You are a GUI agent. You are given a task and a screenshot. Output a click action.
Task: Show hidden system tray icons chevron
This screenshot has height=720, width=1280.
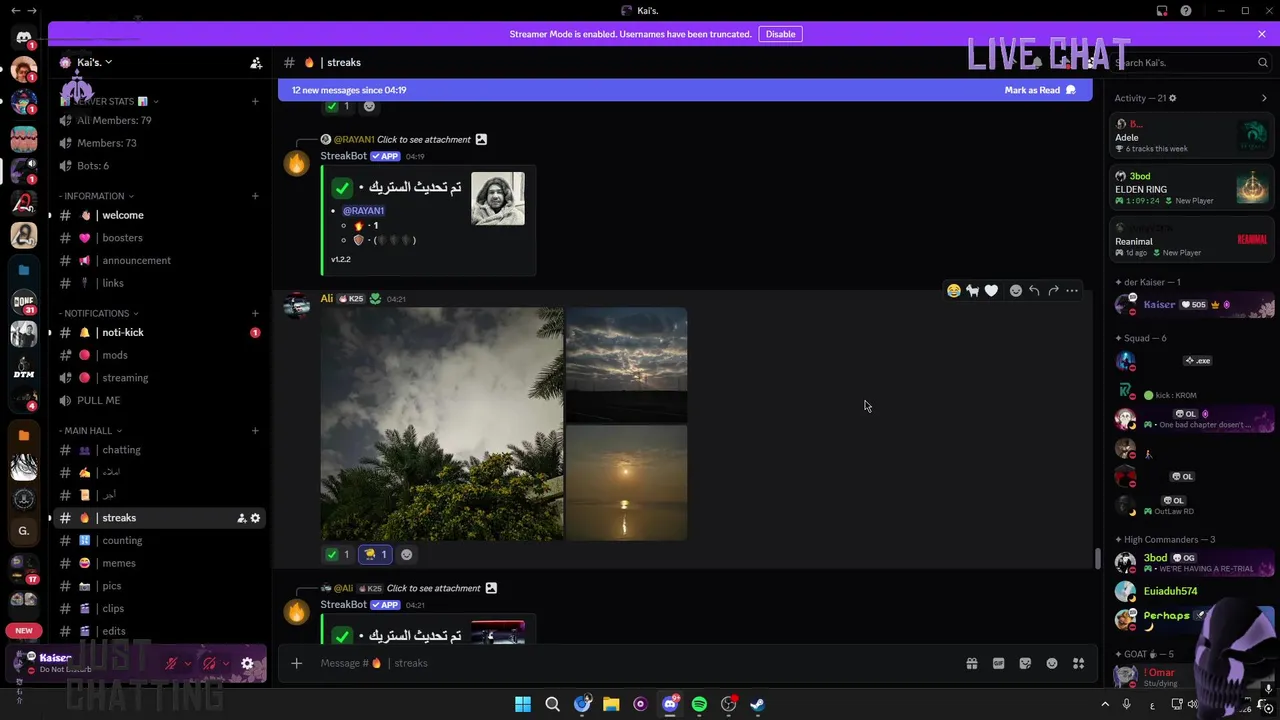tap(1105, 704)
